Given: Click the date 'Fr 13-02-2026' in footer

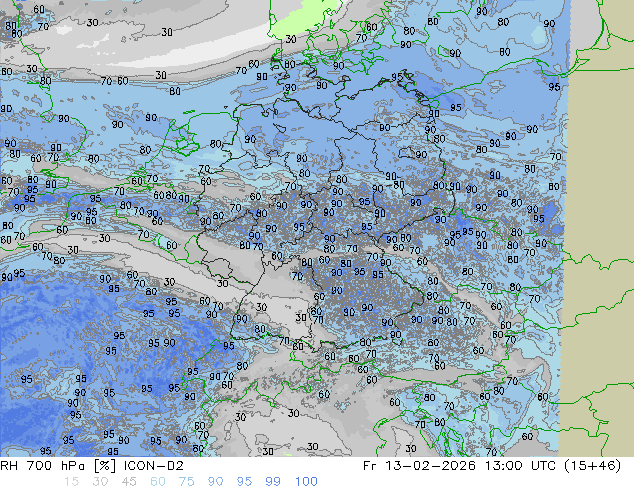Looking at the screenshot, I should coord(419,465).
